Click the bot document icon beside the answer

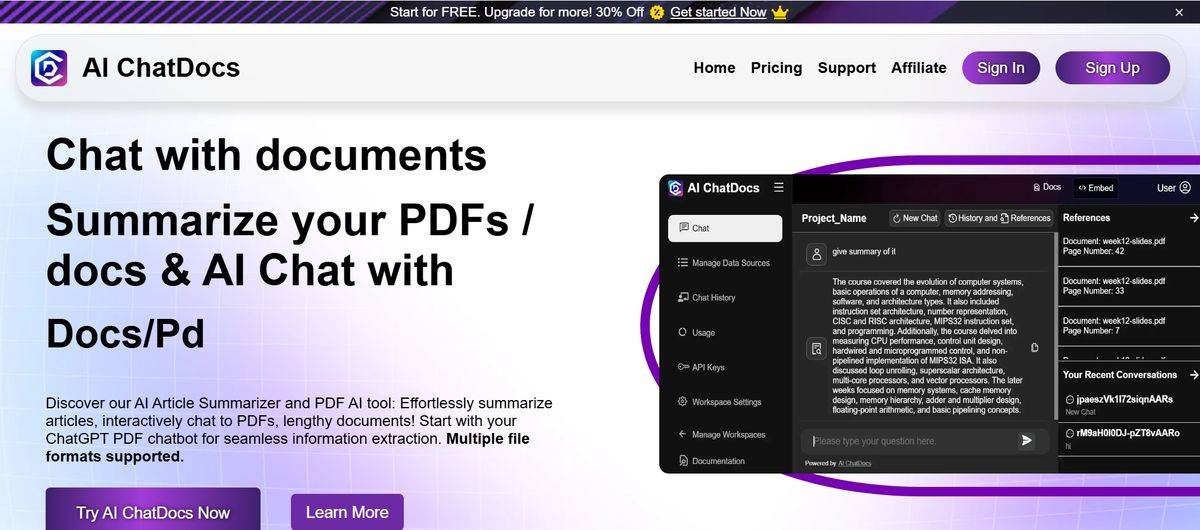[817, 348]
